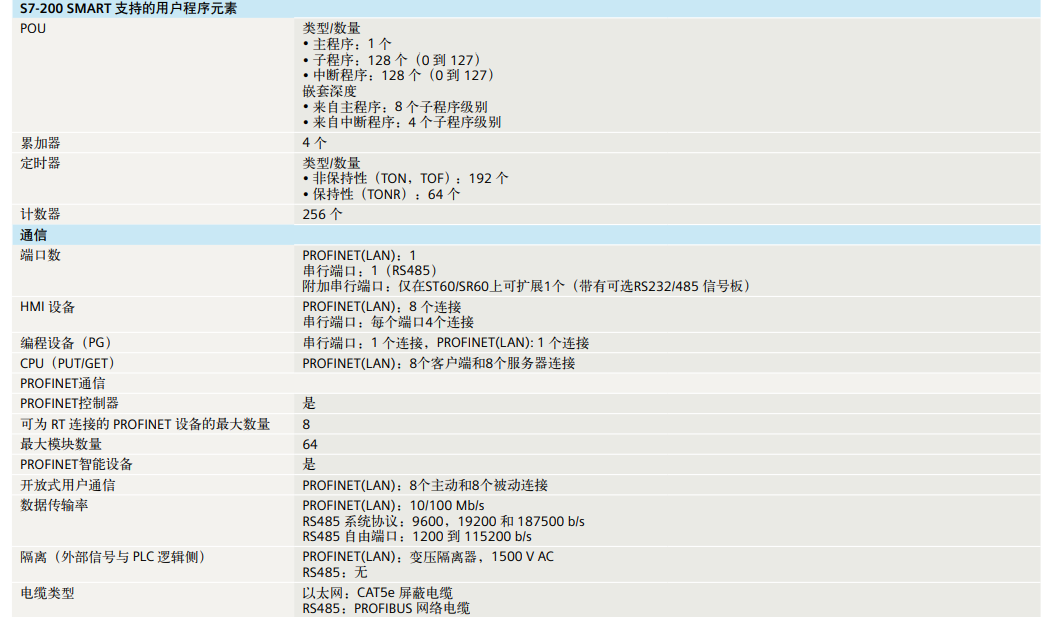Click '类型/数量' in the POU row

tap(331, 28)
